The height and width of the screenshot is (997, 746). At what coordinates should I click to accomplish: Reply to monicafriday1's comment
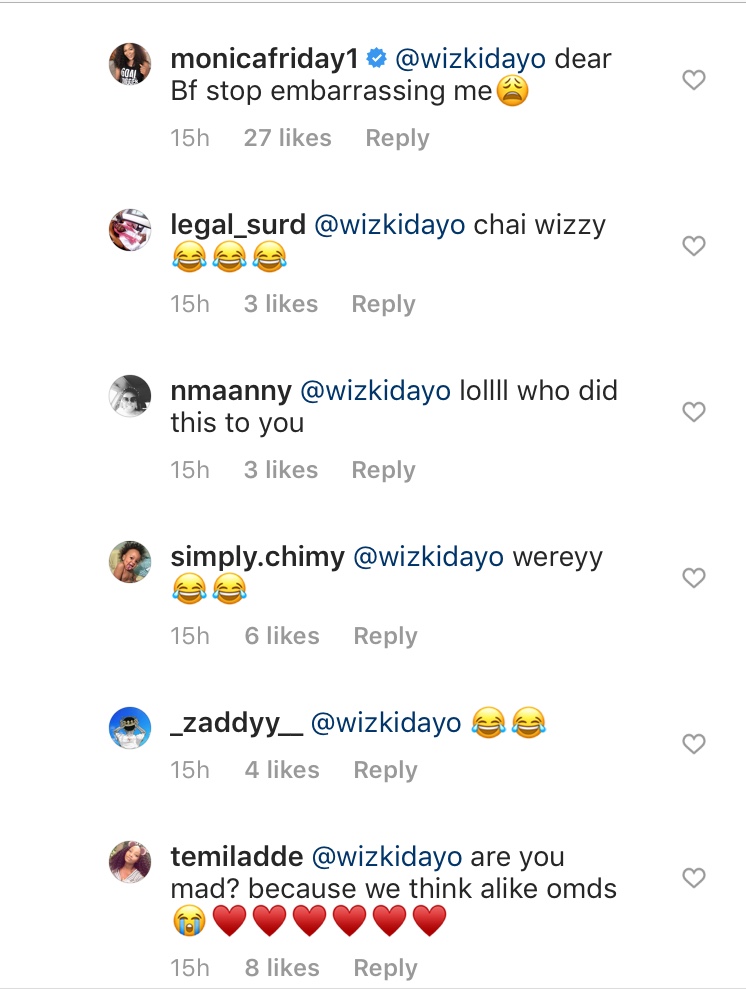point(397,138)
